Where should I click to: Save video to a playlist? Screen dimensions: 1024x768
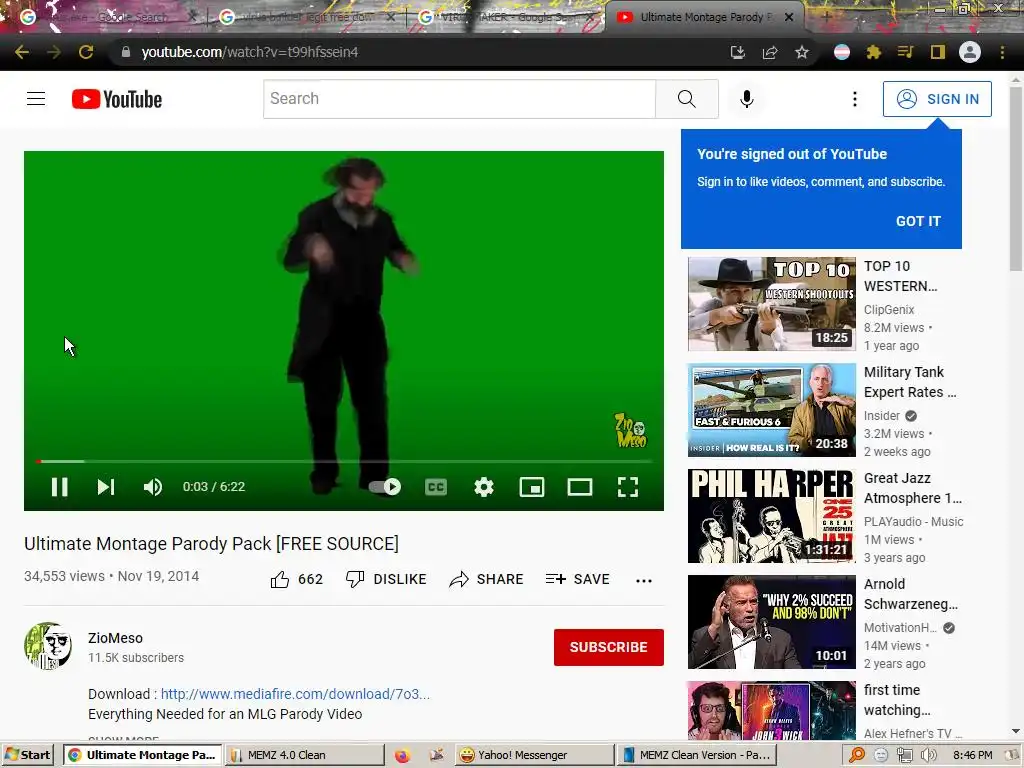(577, 579)
